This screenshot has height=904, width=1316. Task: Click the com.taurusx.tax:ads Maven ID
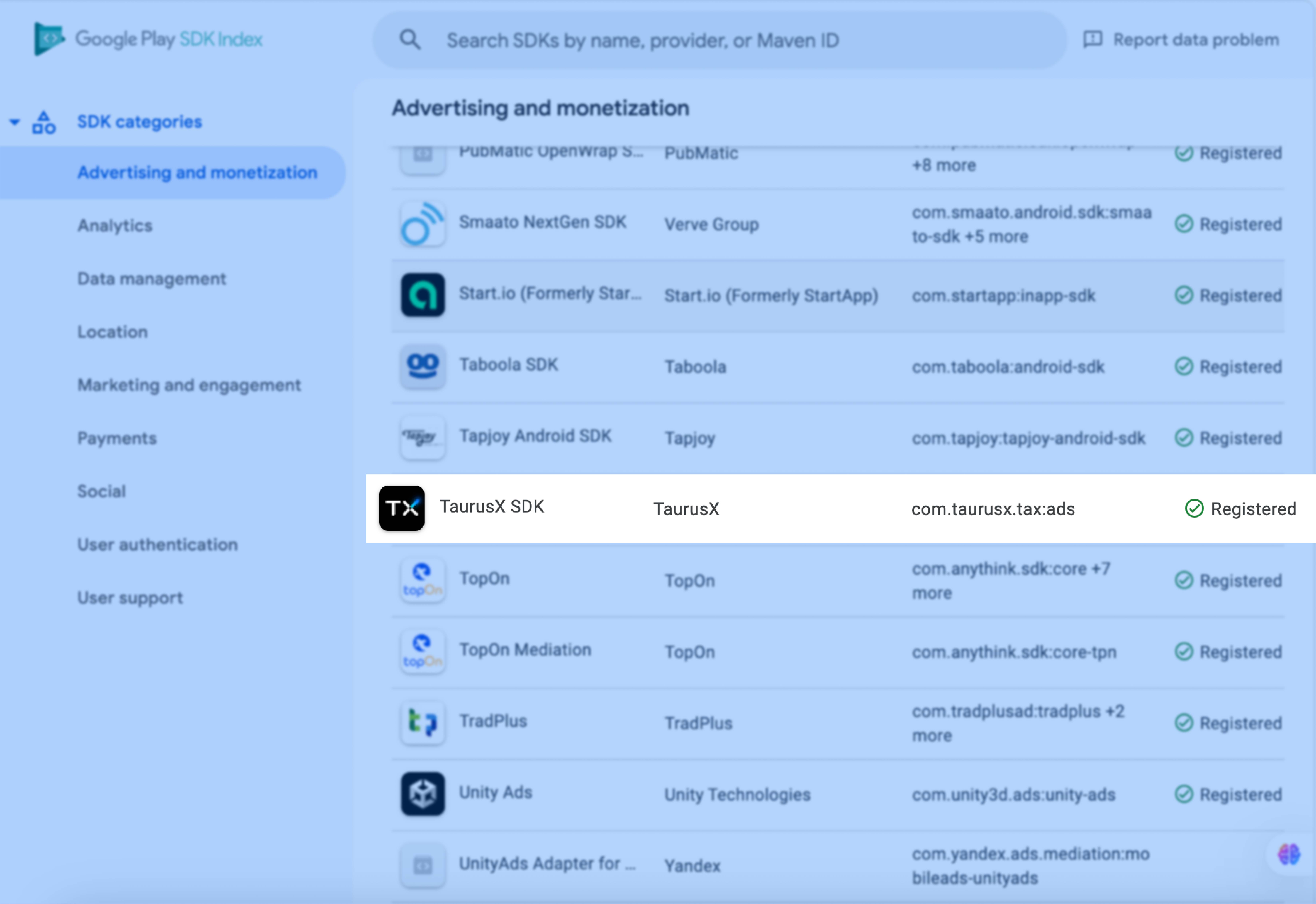coord(993,509)
